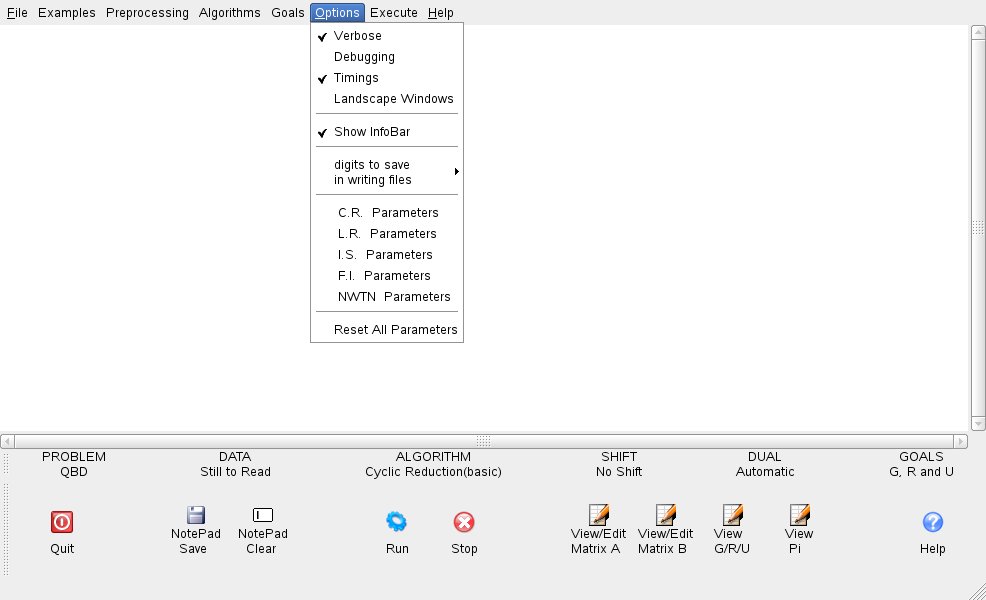Open View/Edit Matrix A icon
Image resolution: width=986 pixels, height=600 pixels.
point(598,515)
